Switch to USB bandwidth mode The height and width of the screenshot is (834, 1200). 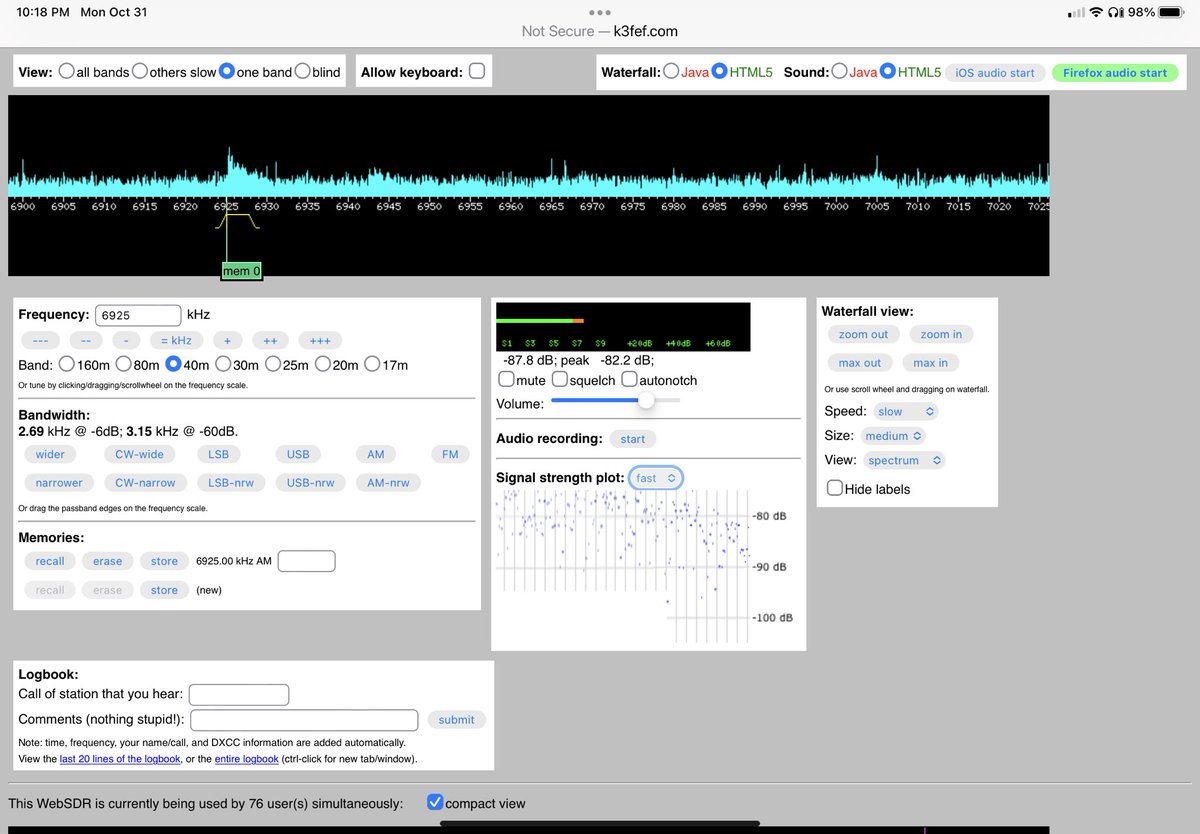(298, 454)
